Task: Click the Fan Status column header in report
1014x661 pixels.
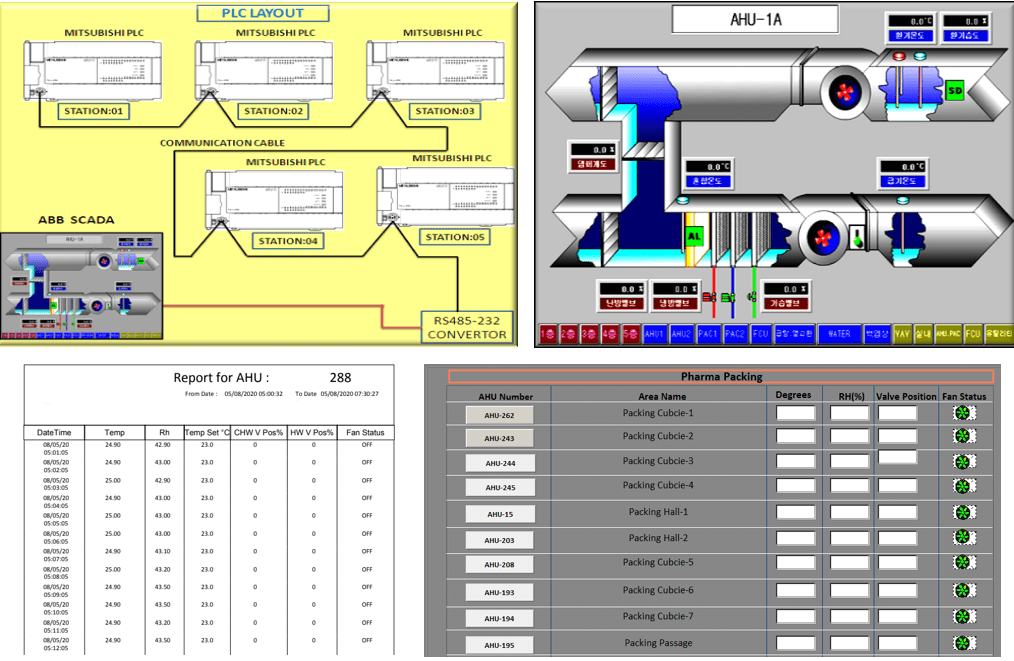Action: point(365,433)
